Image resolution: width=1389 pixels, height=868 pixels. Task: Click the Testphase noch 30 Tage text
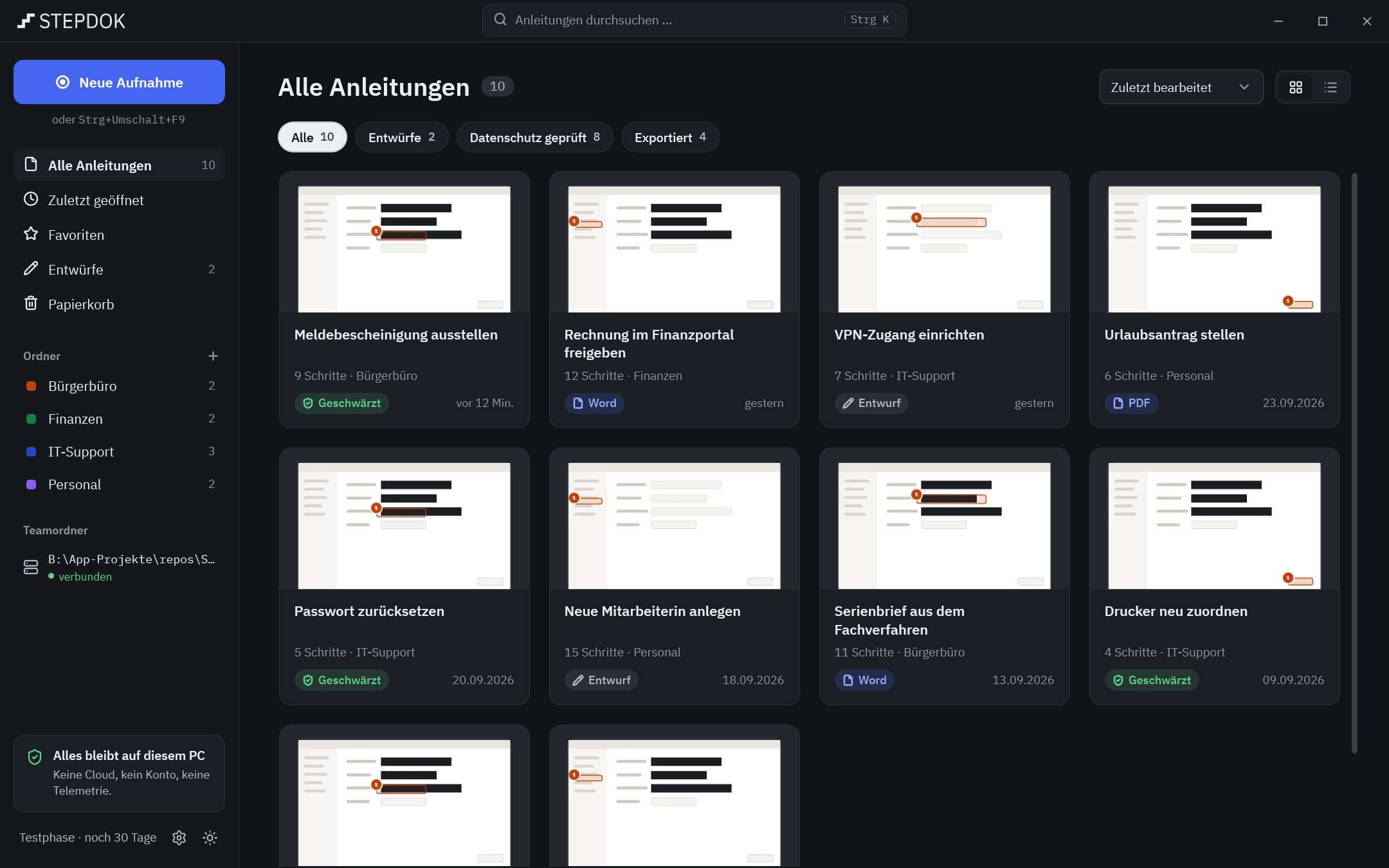click(88, 838)
